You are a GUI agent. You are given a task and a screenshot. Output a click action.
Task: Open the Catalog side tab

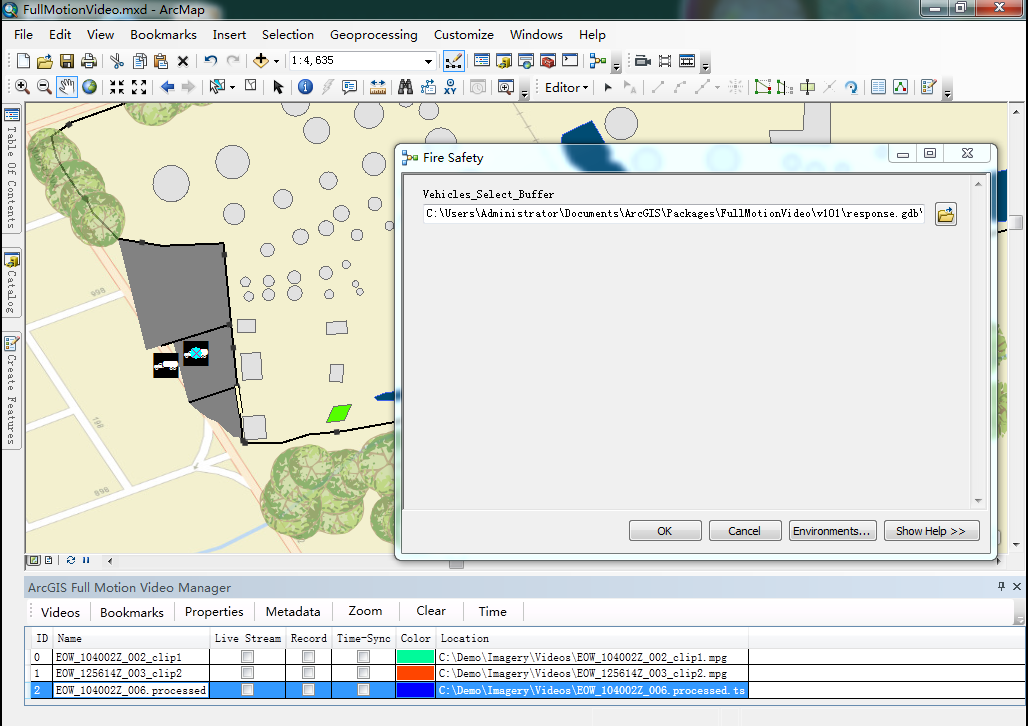pos(11,283)
